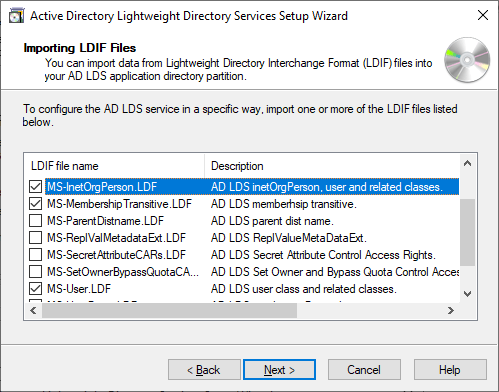Select the MS-ParentDistname.LDF file name
499x392 pixels.
[x=105, y=221]
